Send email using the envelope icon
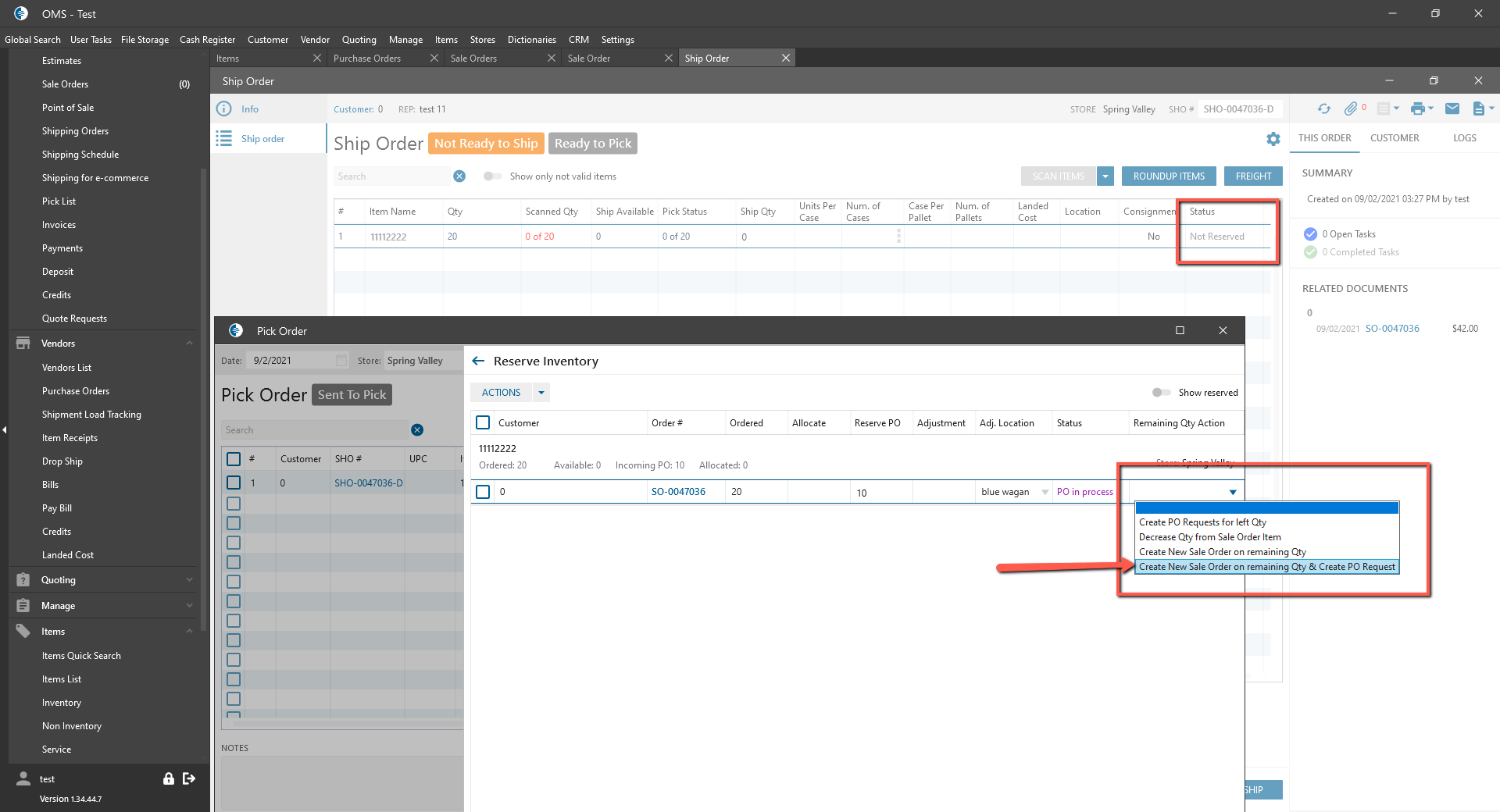This screenshot has height=812, width=1500. coord(1452,109)
